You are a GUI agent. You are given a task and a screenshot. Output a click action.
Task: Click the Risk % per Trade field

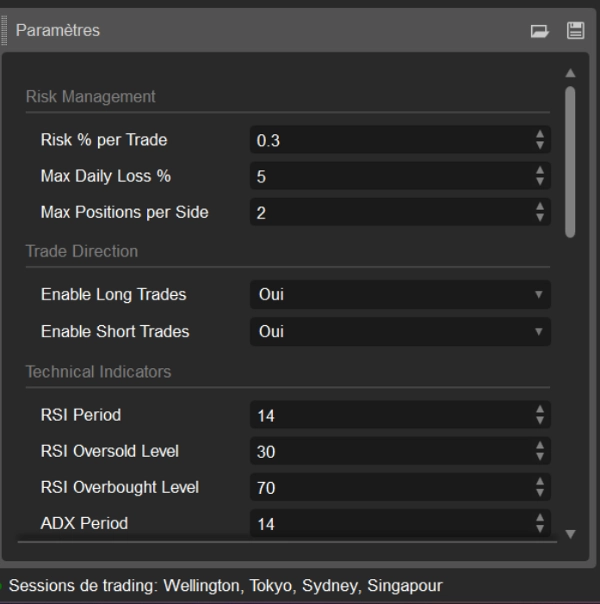[390, 140]
